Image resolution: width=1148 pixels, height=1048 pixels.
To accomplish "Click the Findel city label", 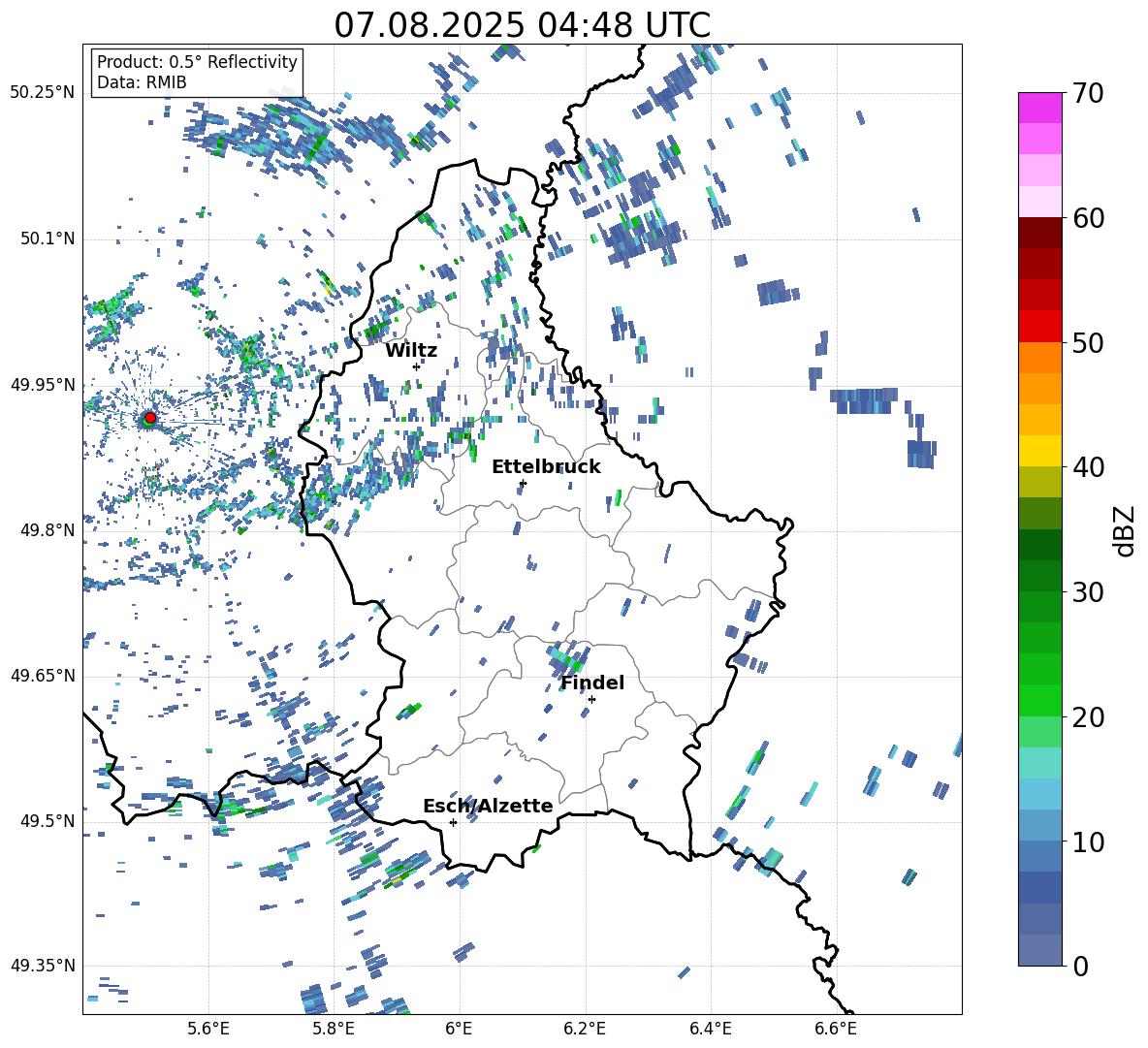I will (x=592, y=683).
